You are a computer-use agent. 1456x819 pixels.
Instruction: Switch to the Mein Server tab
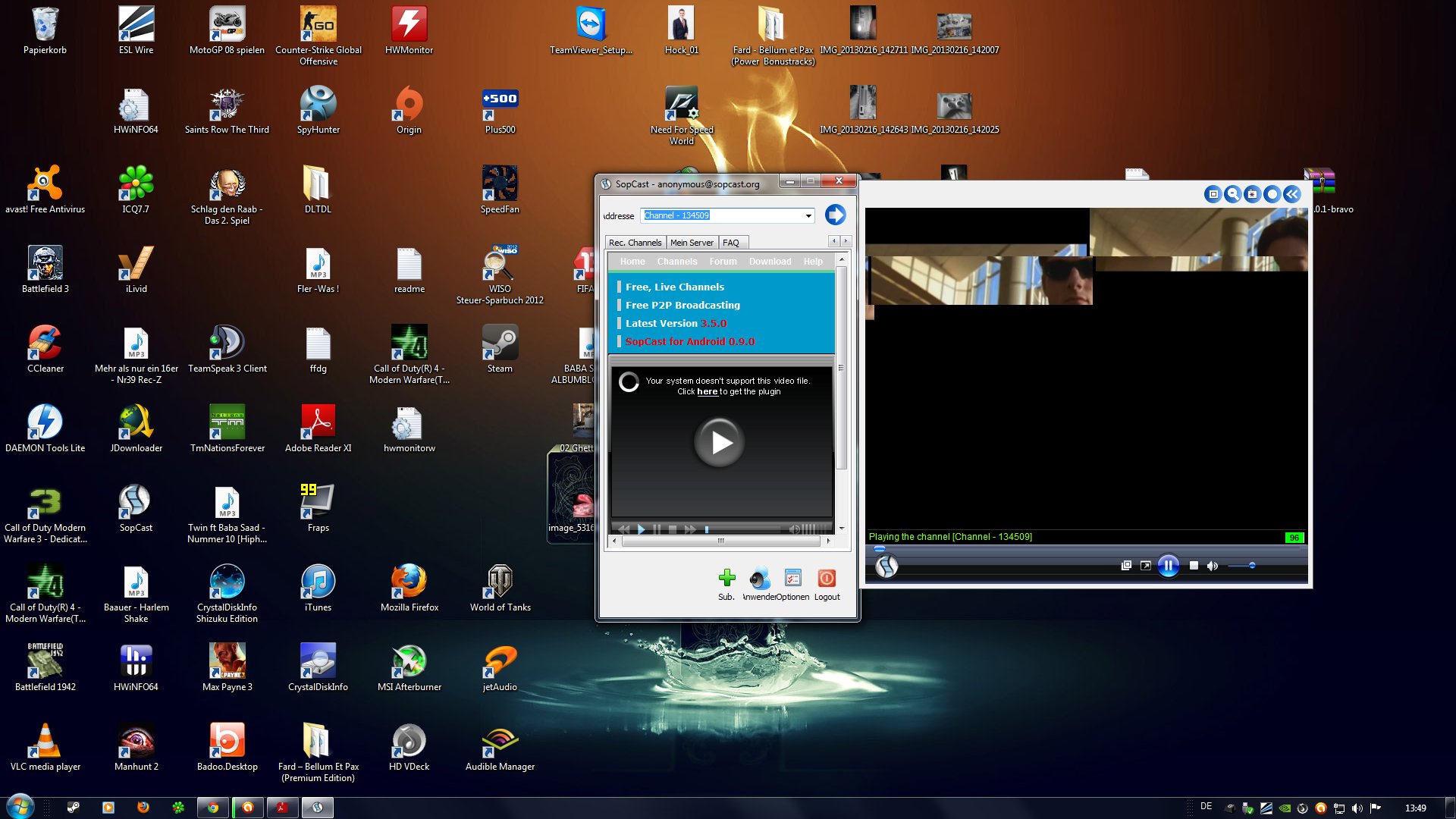point(692,243)
